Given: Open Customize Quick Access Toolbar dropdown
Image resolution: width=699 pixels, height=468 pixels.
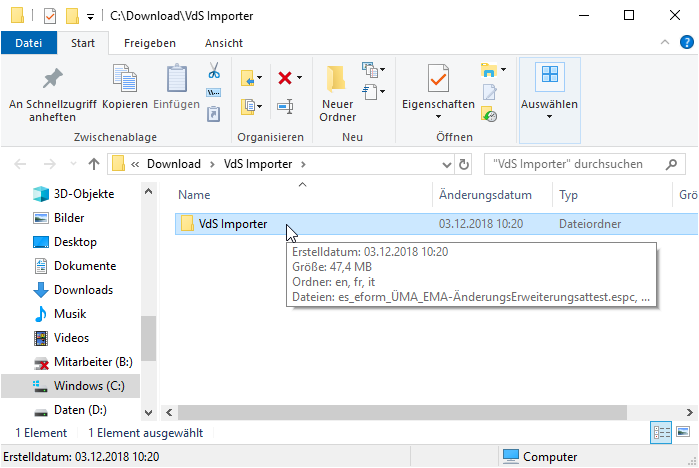Looking at the screenshot, I should coord(90,17).
